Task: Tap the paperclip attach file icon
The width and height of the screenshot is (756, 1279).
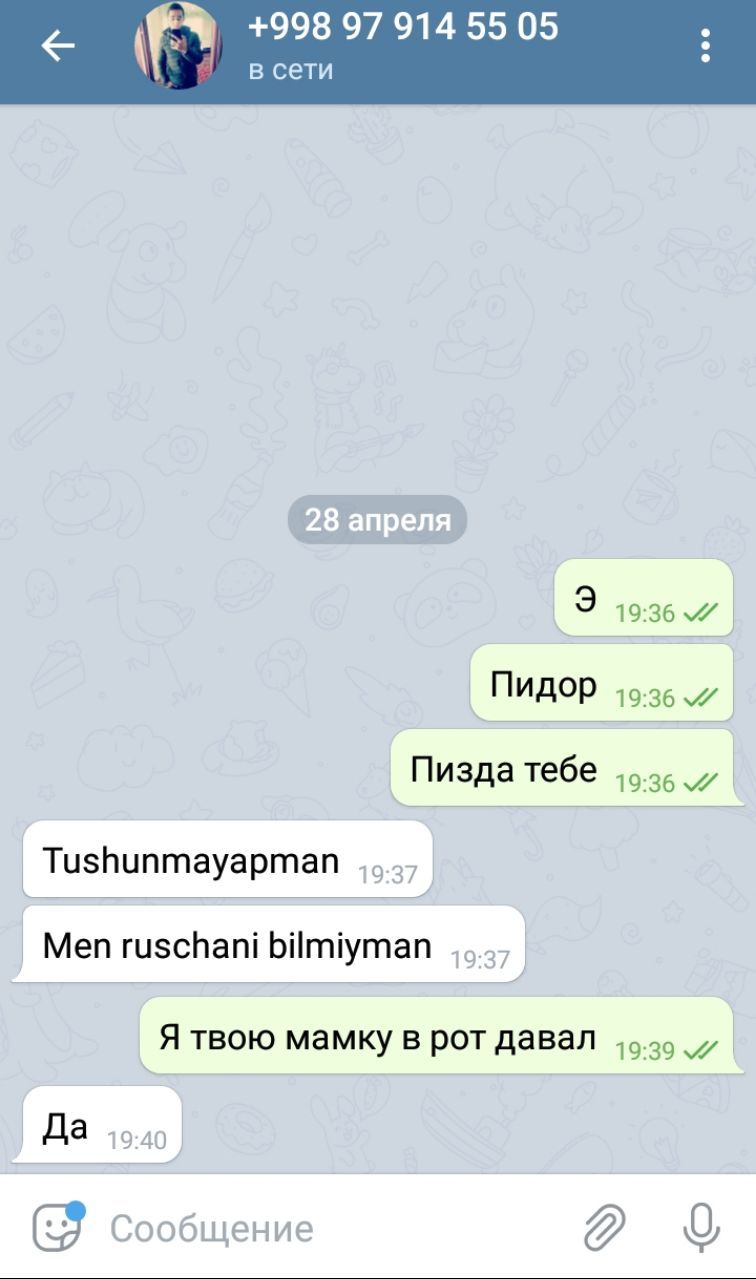Action: [604, 1228]
